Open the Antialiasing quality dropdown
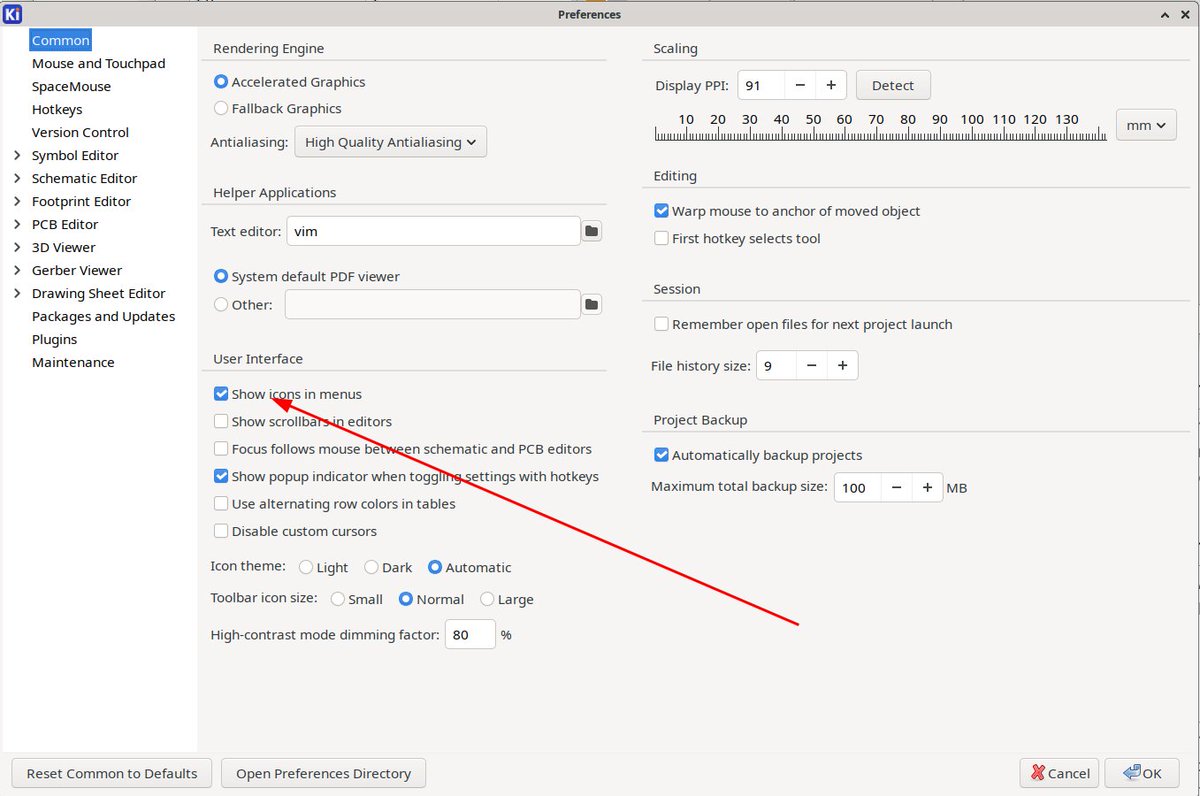The height and width of the screenshot is (796, 1200). 390,142
